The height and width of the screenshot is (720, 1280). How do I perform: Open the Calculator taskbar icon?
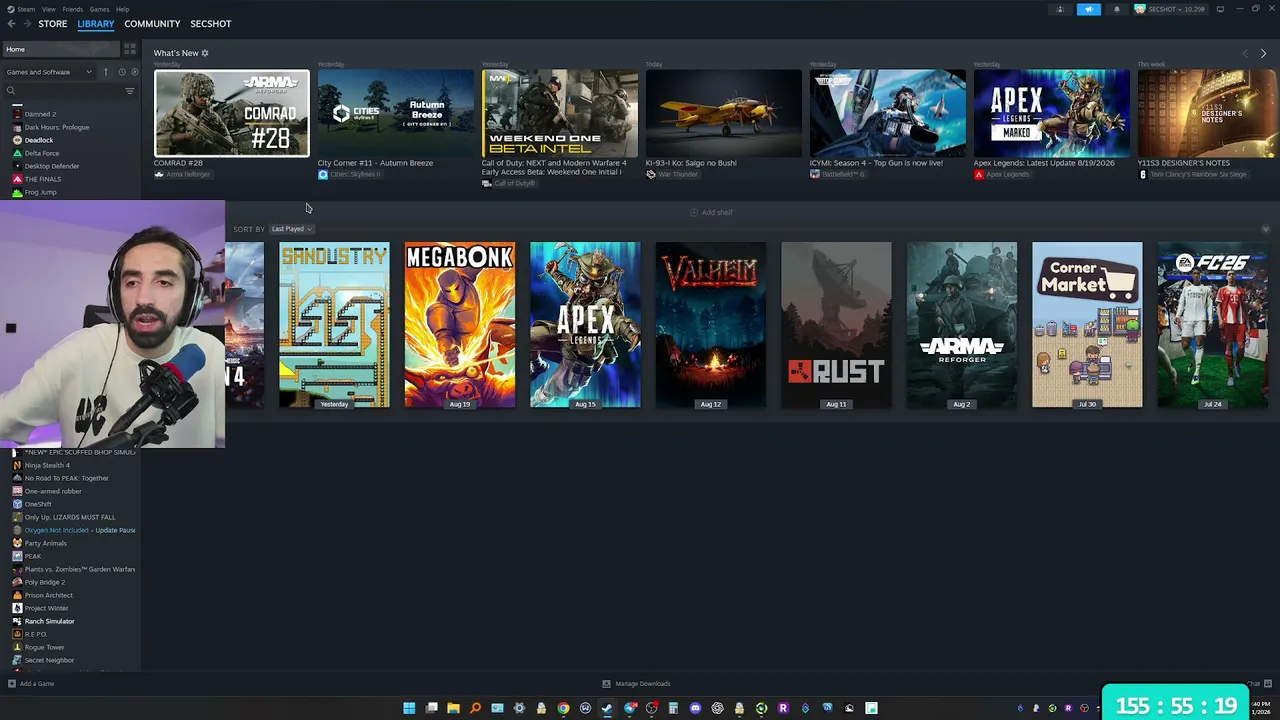[673, 708]
